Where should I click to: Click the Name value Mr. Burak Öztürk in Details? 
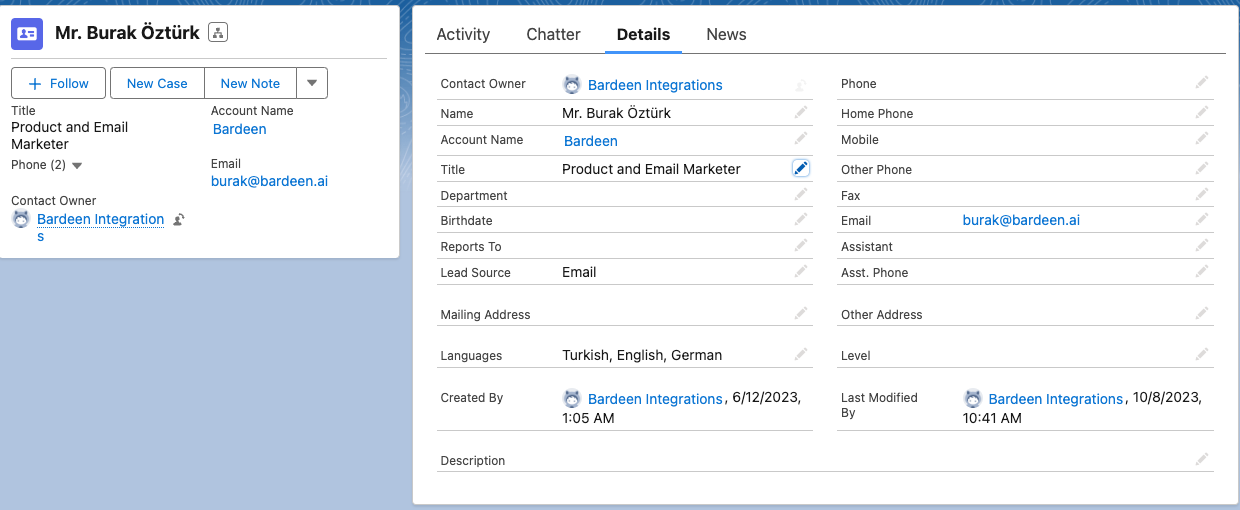click(616, 113)
